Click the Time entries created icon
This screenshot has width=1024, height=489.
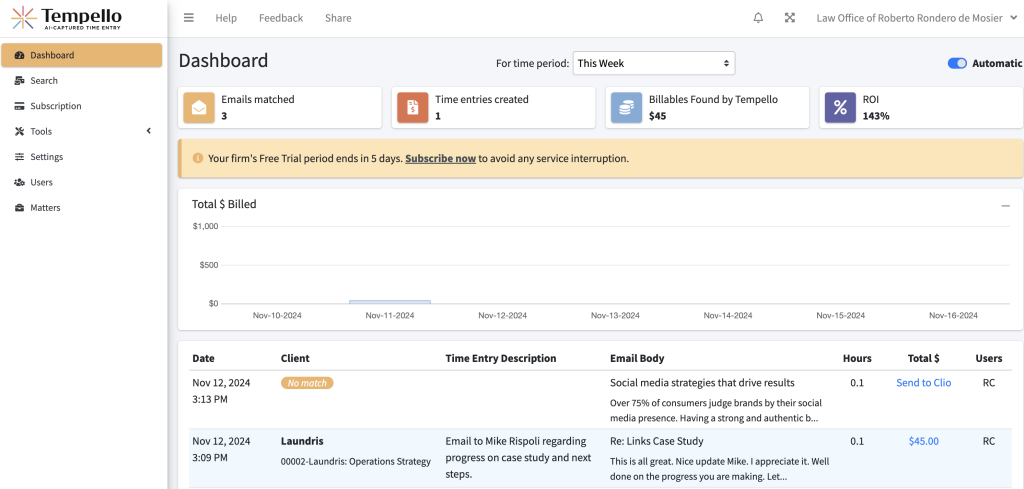(412, 107)
